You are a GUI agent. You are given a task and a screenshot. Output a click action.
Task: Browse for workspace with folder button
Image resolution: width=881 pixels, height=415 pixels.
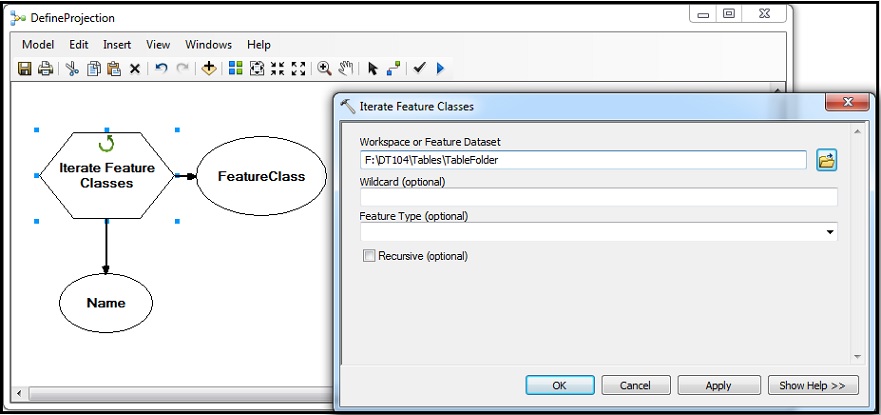pyautogui.click(x=826, y=160)
